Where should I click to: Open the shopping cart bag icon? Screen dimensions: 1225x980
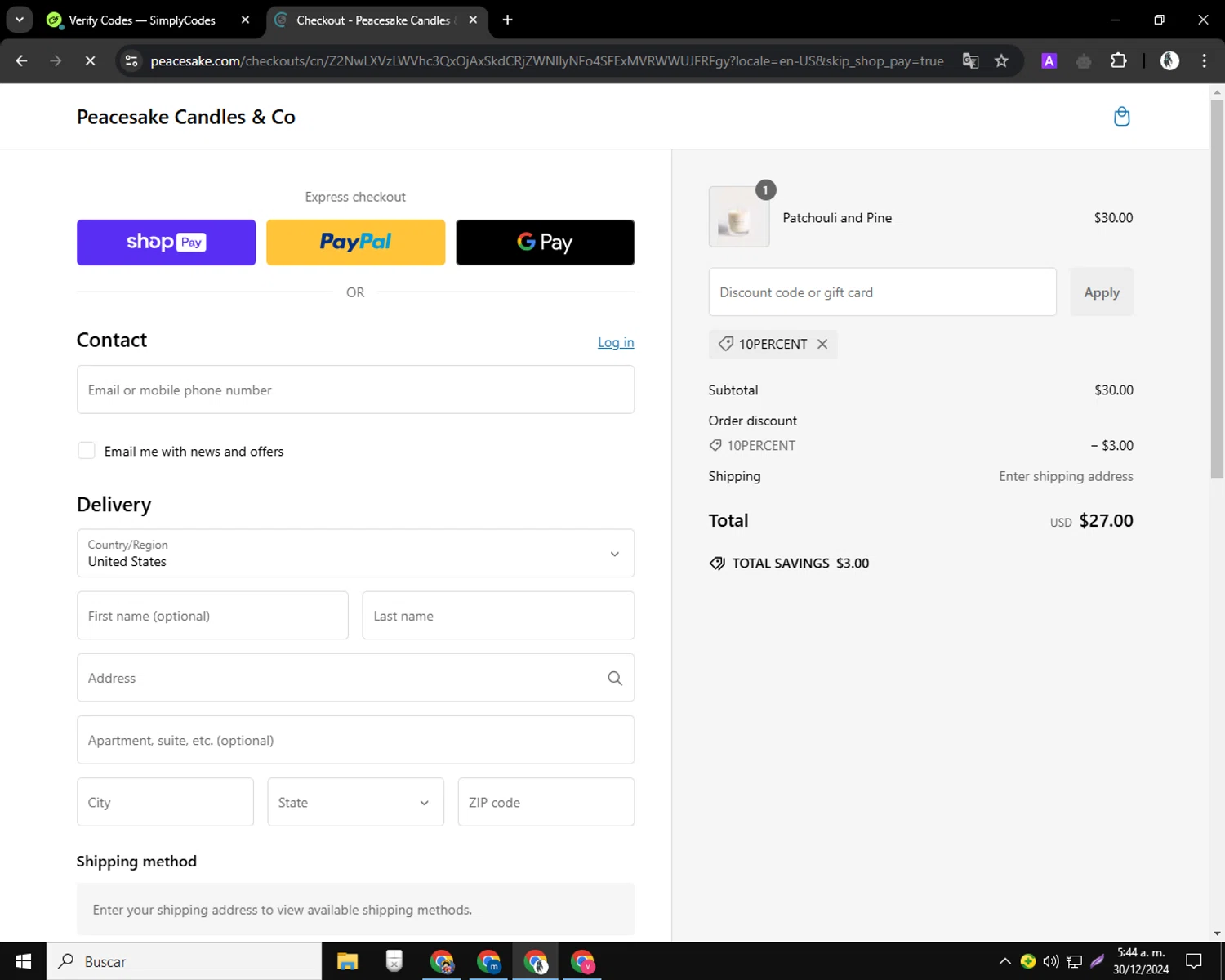point(1121,117)
